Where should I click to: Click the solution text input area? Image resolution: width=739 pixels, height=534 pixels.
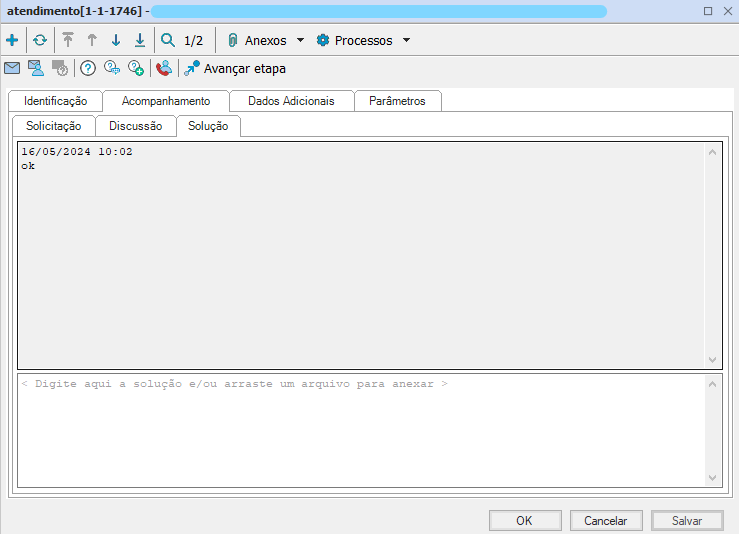[360, 430]
